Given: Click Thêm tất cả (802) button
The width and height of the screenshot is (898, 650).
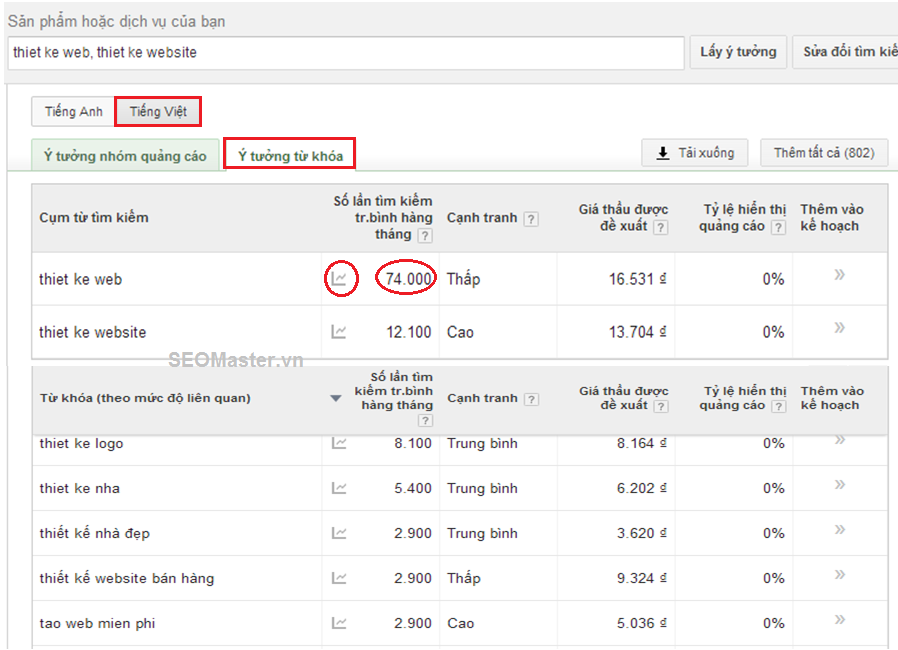Looking at the screenshot, I should (824, 153).
